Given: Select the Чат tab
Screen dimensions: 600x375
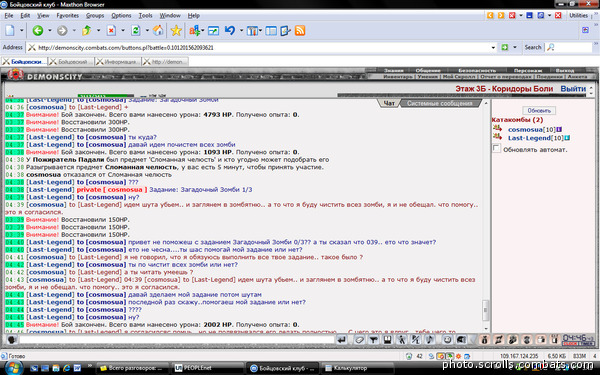Looking at the screenshot, I should click(389, 103).
